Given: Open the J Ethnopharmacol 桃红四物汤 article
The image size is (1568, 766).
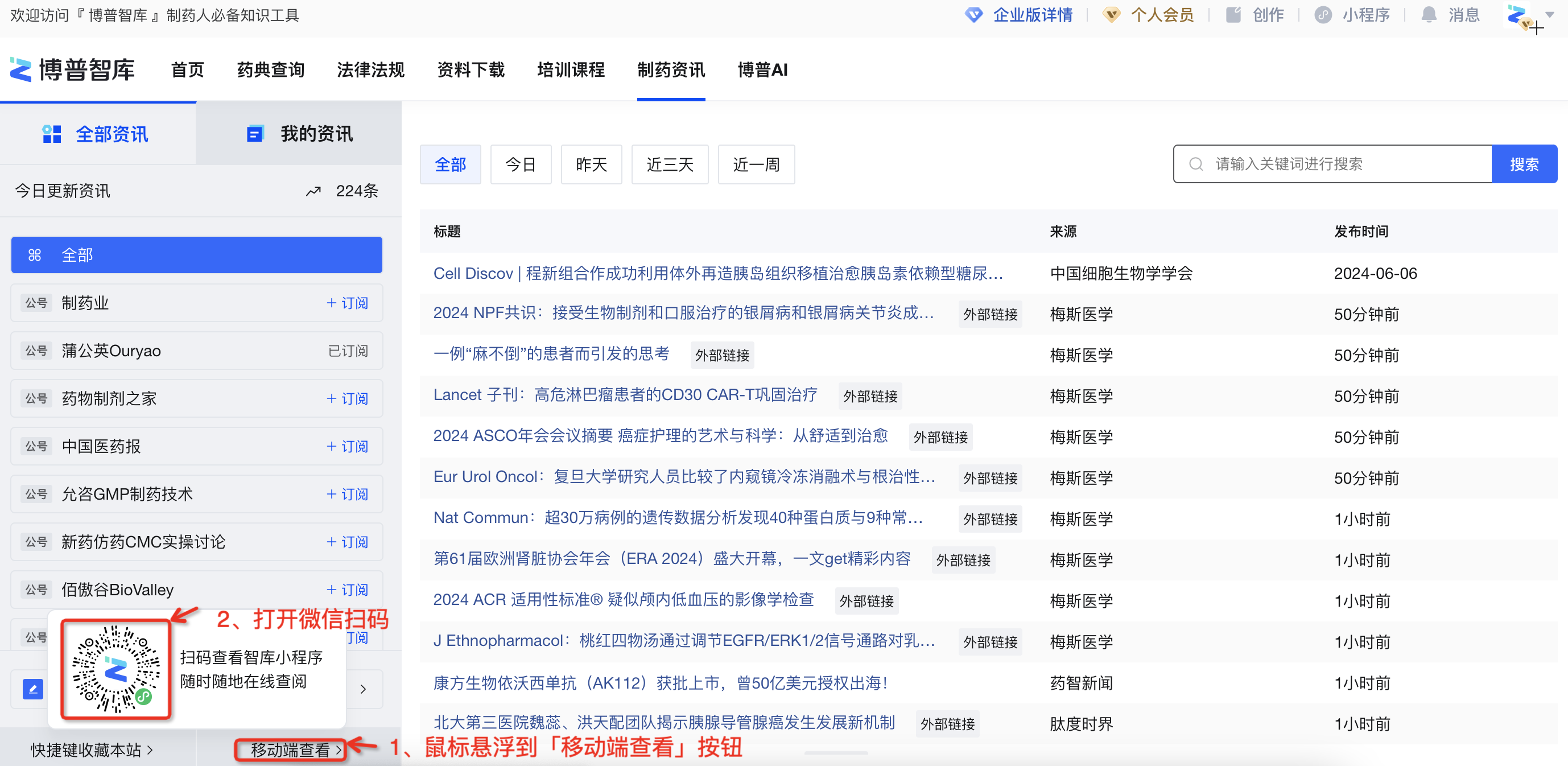Looking at the screenshot, I should pos(684,641).
